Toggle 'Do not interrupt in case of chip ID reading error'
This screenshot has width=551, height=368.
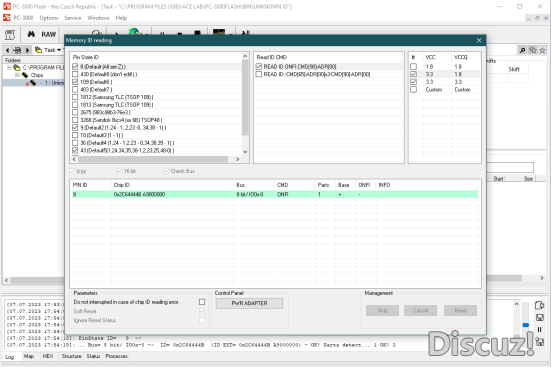pos(202,302)
